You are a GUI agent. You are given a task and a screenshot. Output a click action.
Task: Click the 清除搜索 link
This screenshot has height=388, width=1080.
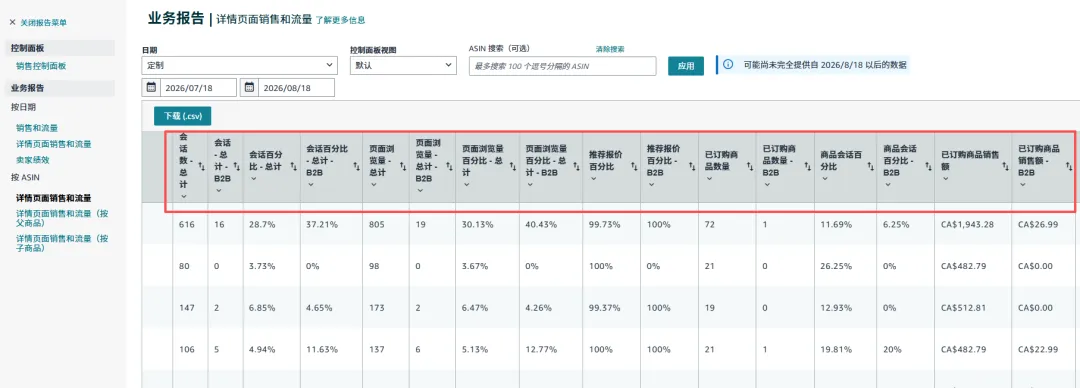[x=610, y=49]
